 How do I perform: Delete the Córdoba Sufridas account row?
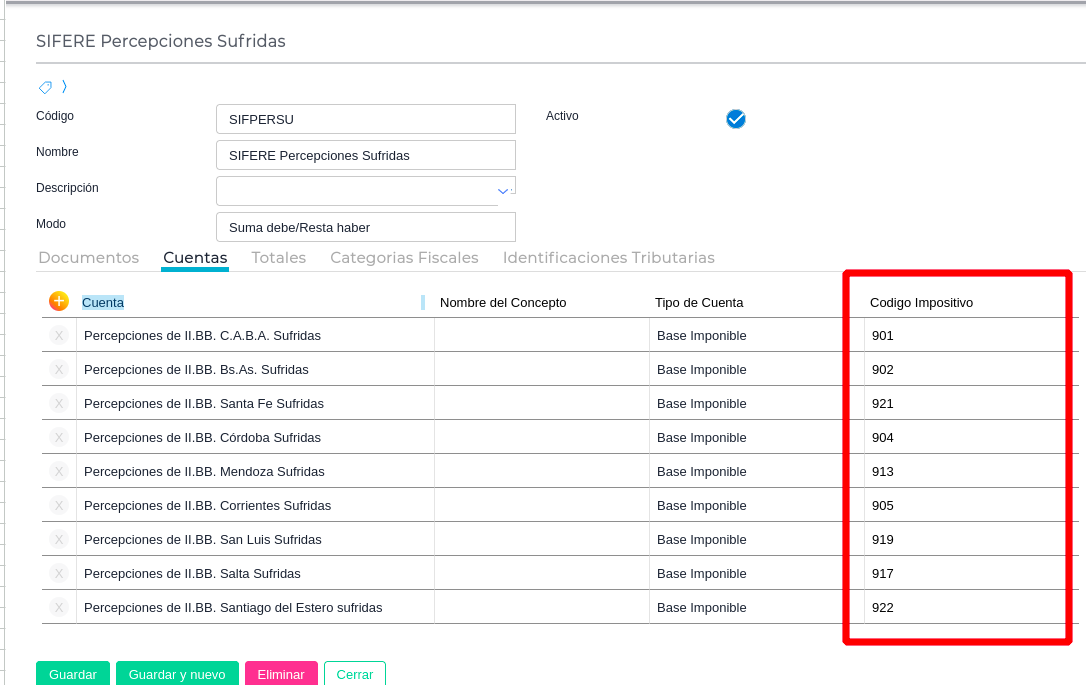click(x=59, y=438)
